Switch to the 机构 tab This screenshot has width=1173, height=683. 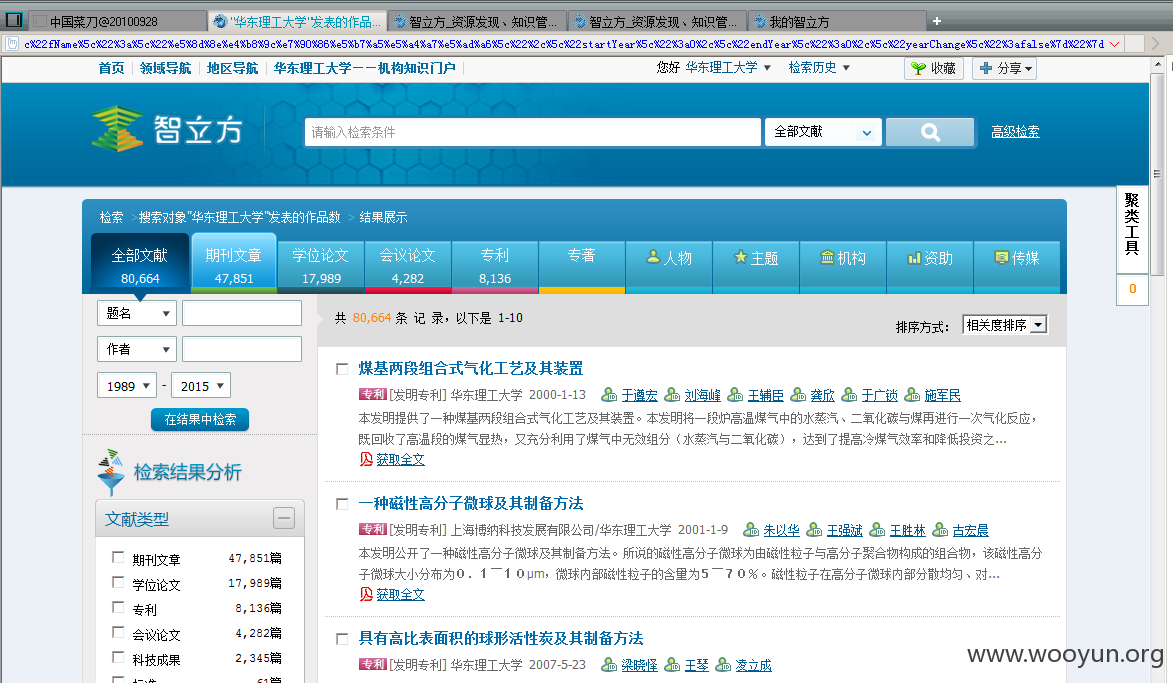(843, 267)
